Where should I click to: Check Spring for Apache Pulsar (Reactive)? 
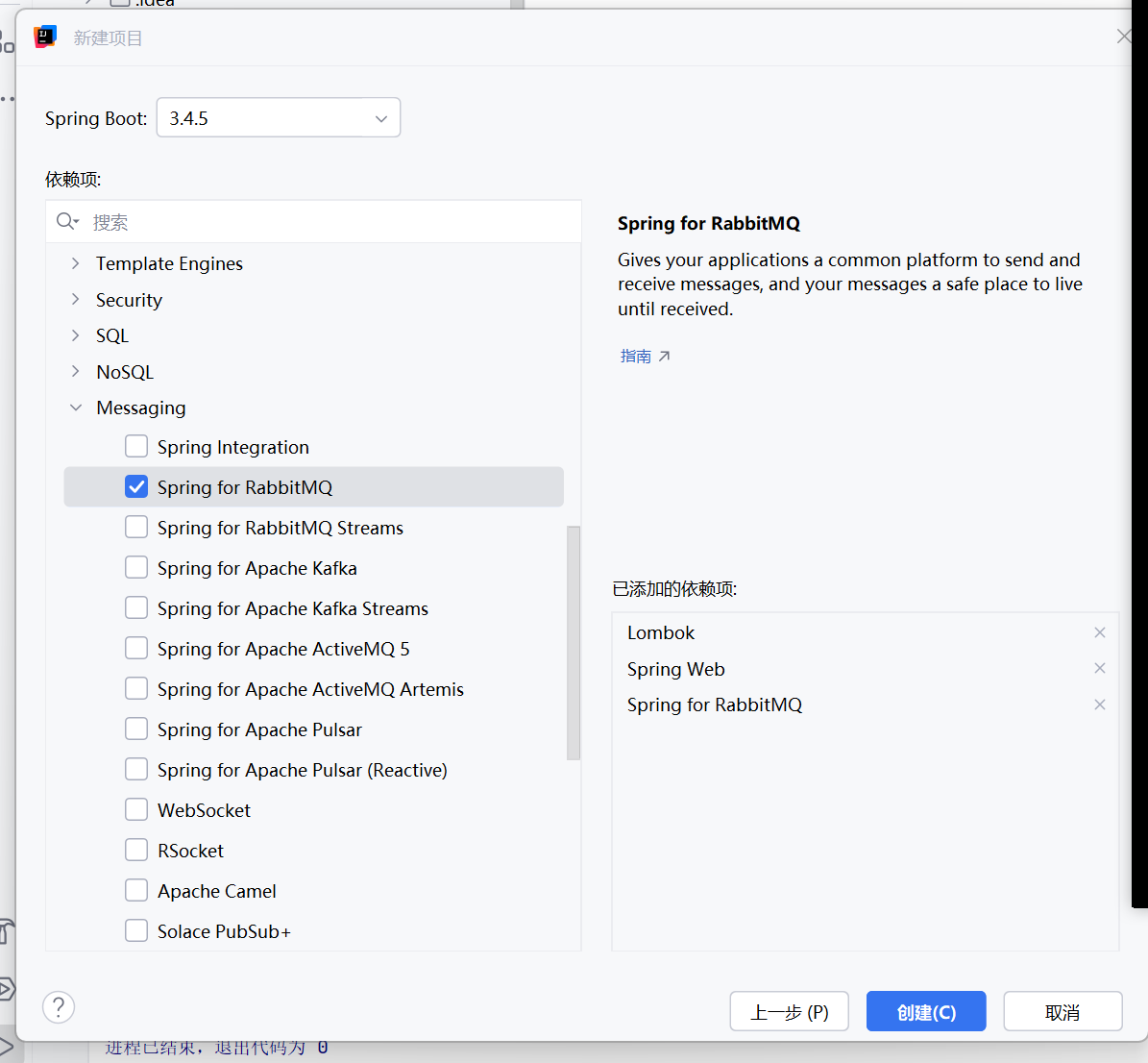coord(136,769)
